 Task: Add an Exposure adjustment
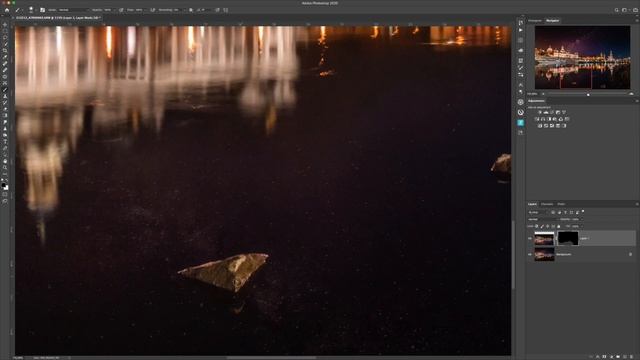(558, 112)
